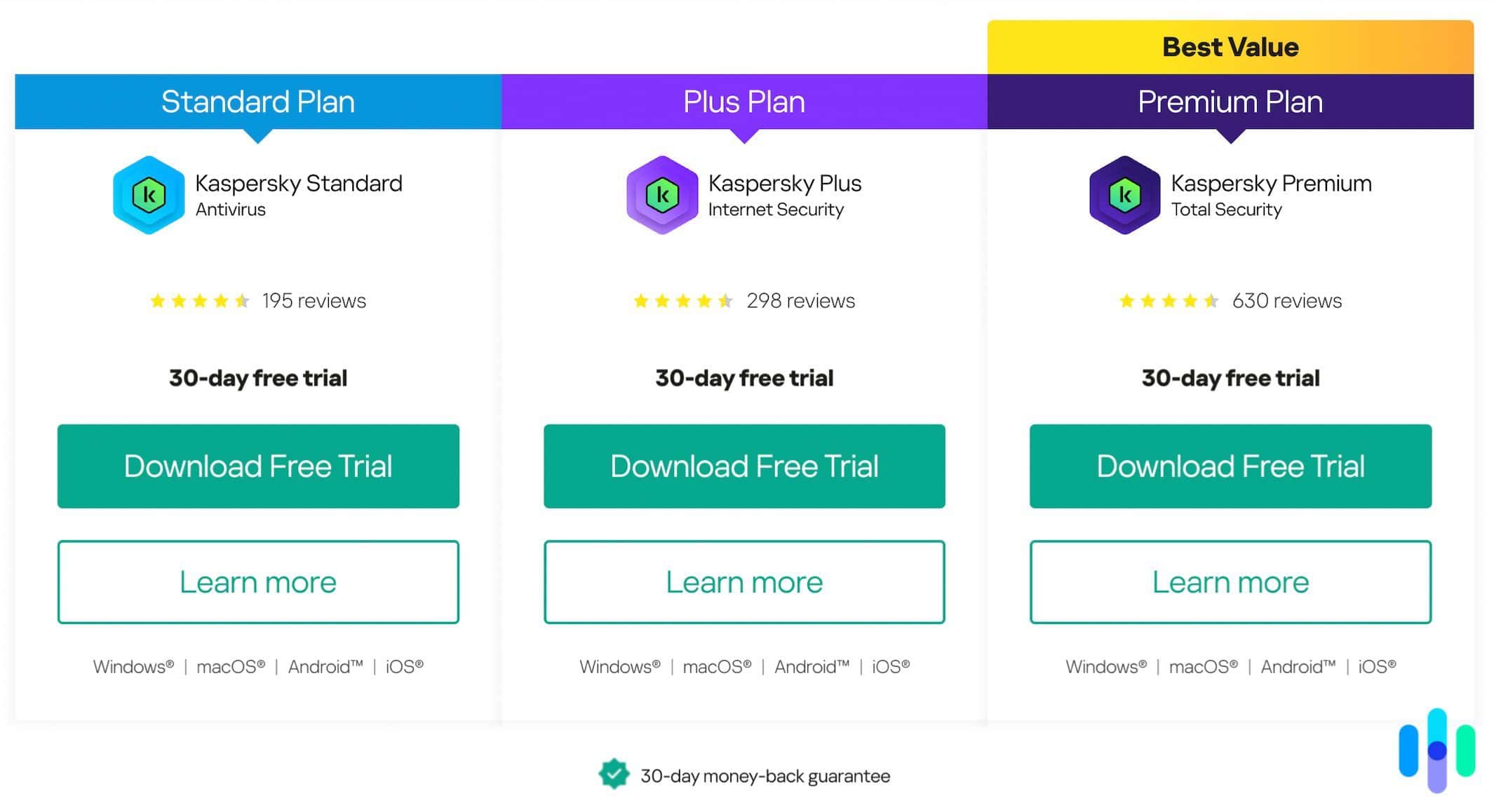Select the star rating beside 630 reviews
The width and height of the screenshot is (1494, 812).
(x=1168, y=301)
